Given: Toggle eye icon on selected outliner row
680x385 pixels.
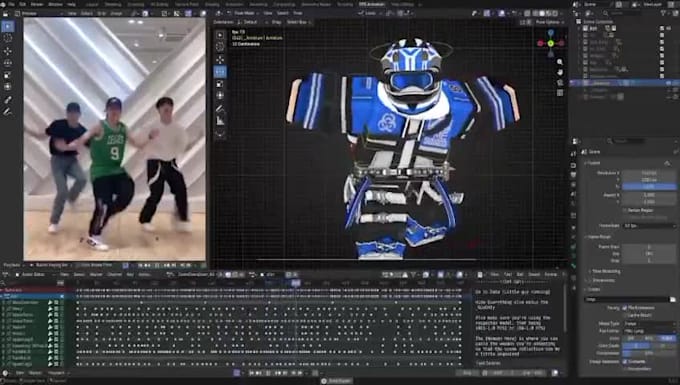Looking at the screenshot, I should coord(669,83).
